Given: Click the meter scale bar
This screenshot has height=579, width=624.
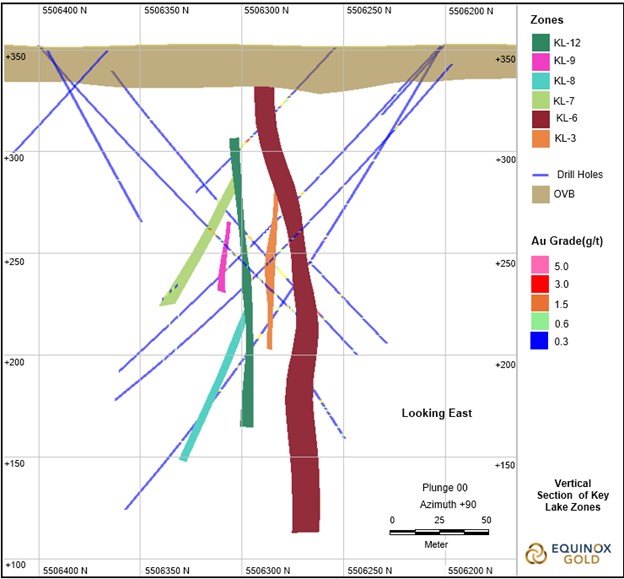Looking at the screenshot, I should pyautogui.click(x=438, y=532).
